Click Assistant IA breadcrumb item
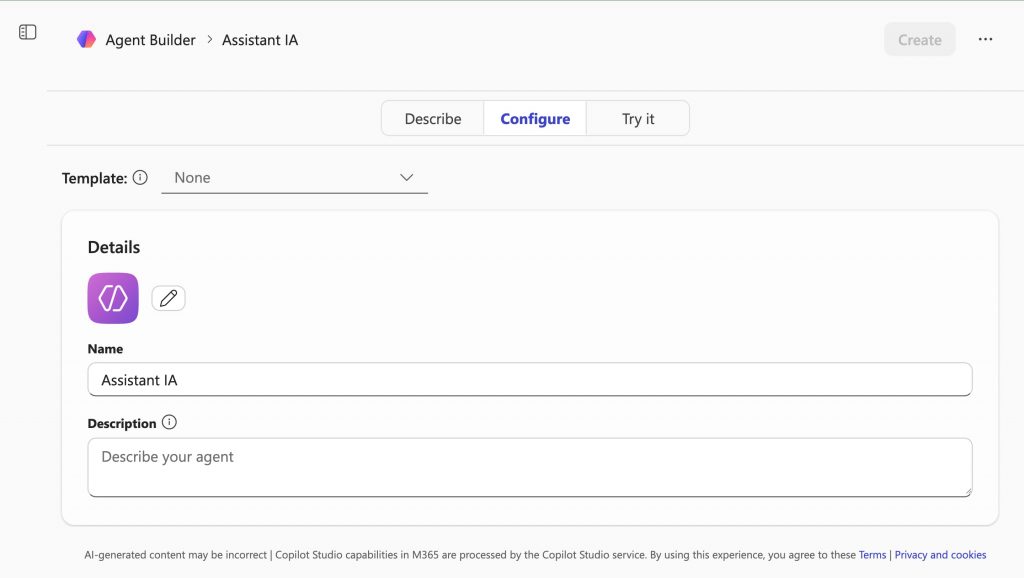 [x=260, y=40]
